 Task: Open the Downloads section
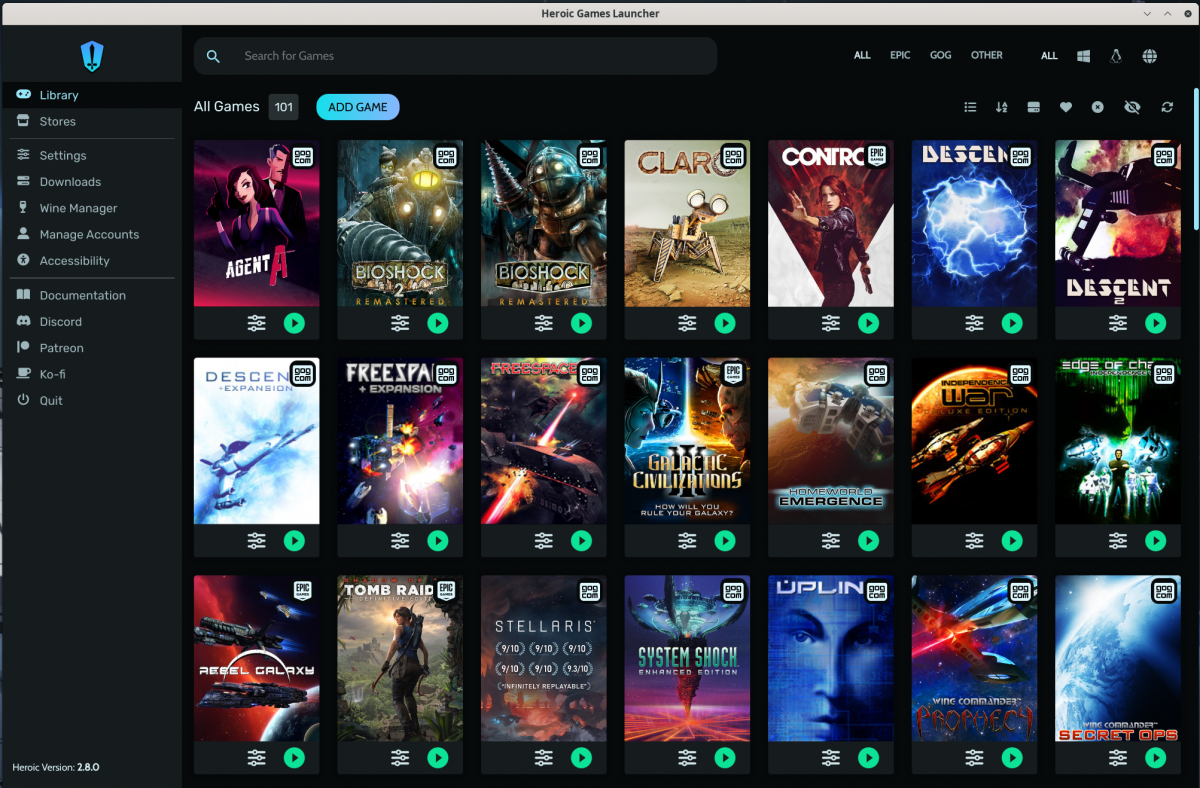coord(70,181)
